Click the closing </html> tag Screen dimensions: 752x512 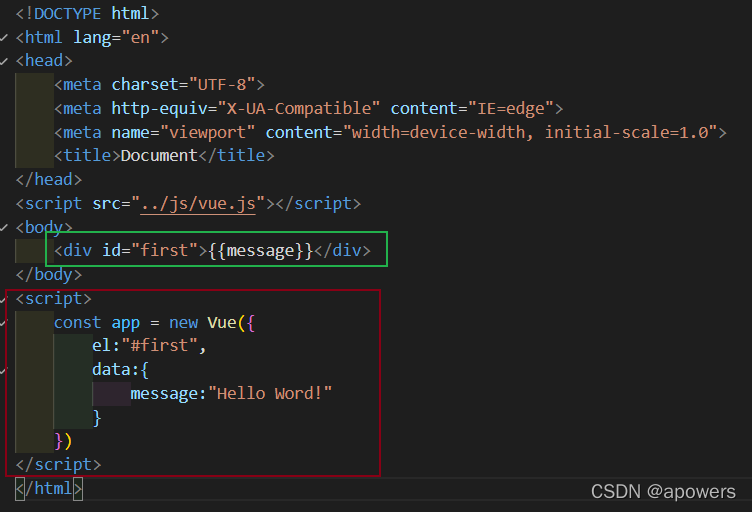pyautogui.click(x=48, y=489)
